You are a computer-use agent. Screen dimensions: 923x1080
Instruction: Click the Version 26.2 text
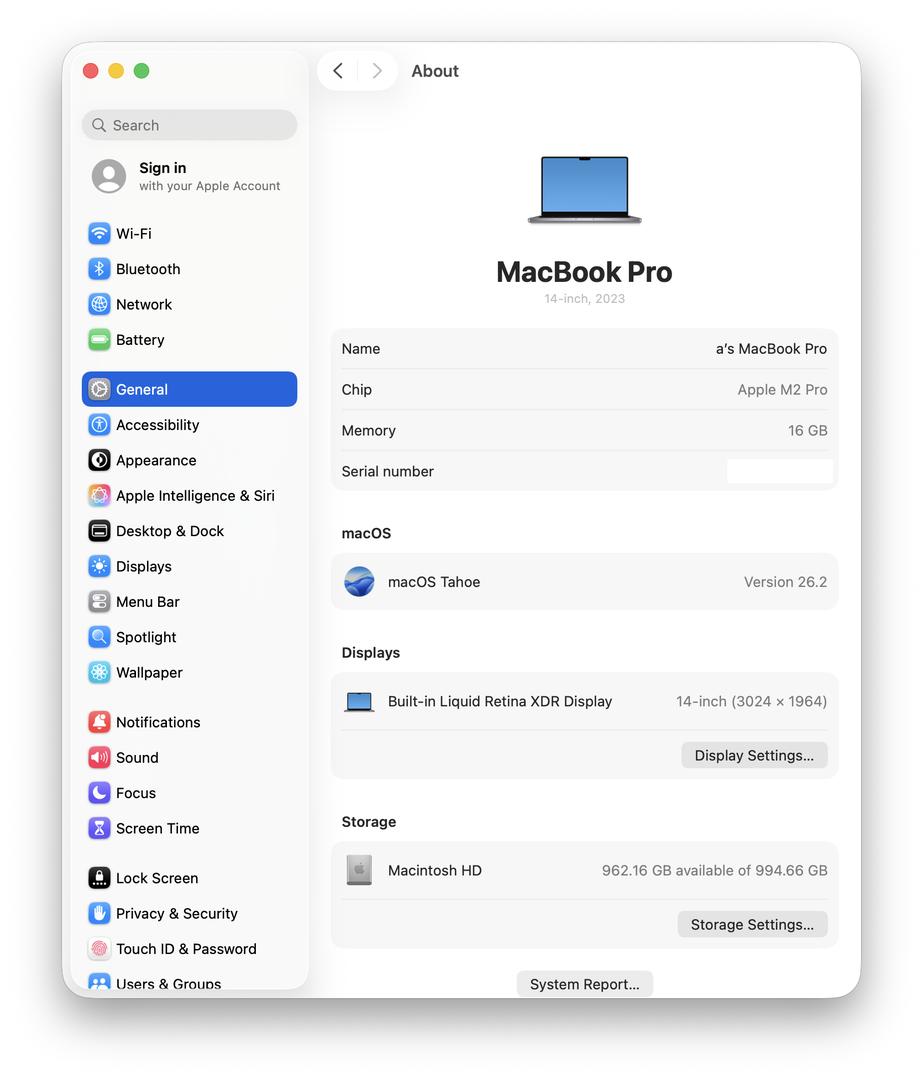pyautogui.click(x=785, y=581)
